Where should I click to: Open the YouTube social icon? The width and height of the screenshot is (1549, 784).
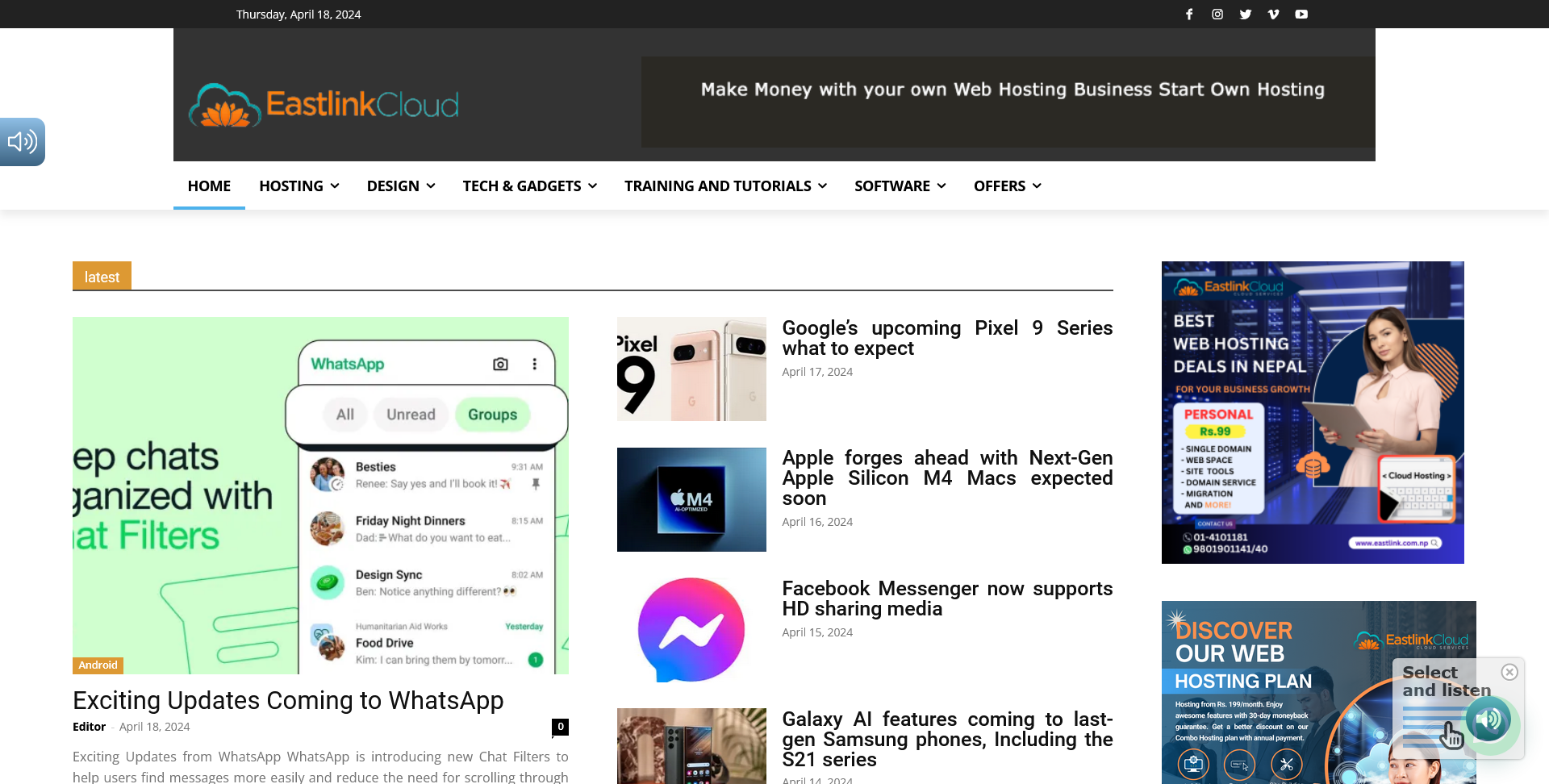tap(1301, 15)
